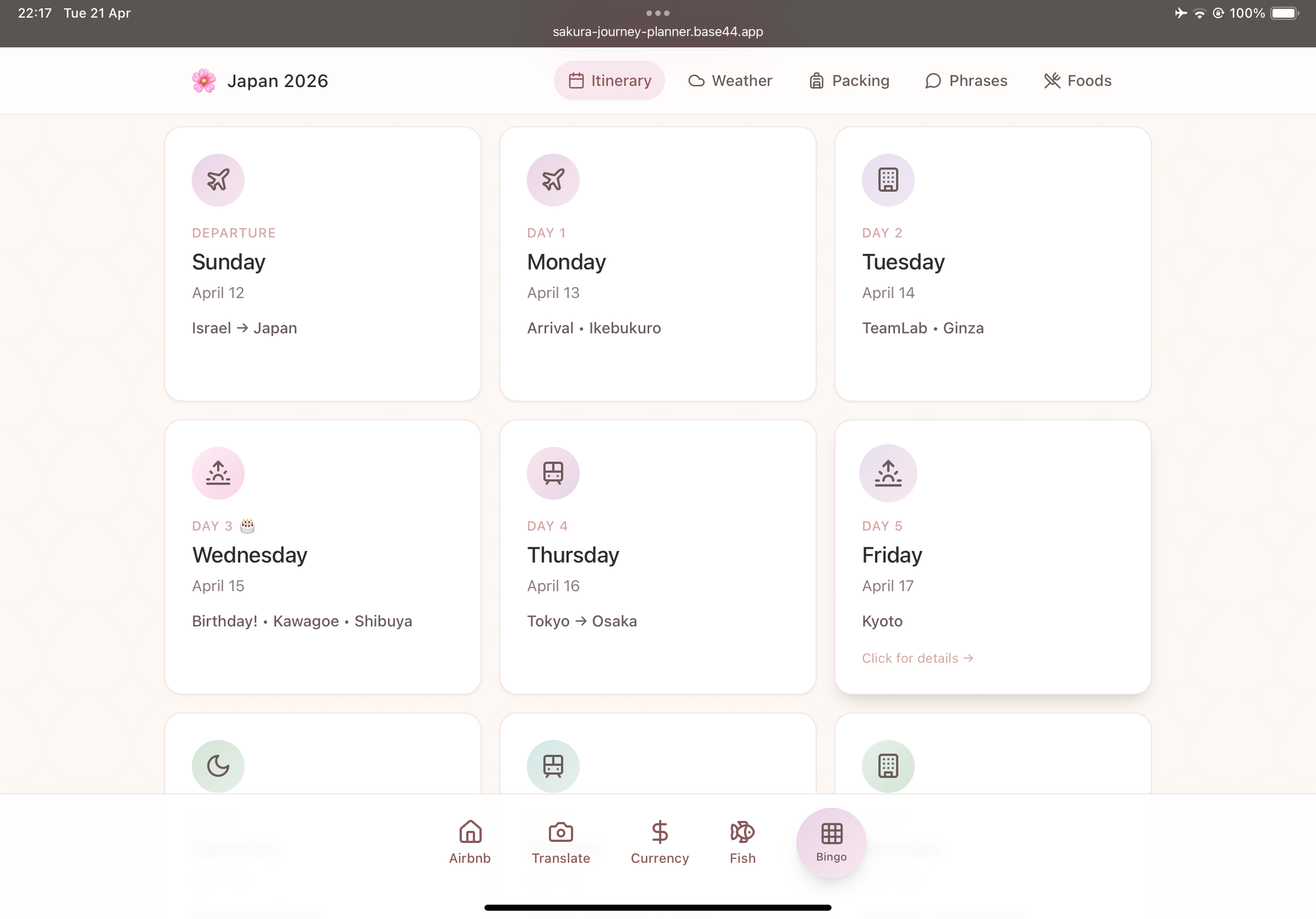Open the Friday heading
Screen dimensions: 1316x919
pyautogui.click(x=892, y=555)
